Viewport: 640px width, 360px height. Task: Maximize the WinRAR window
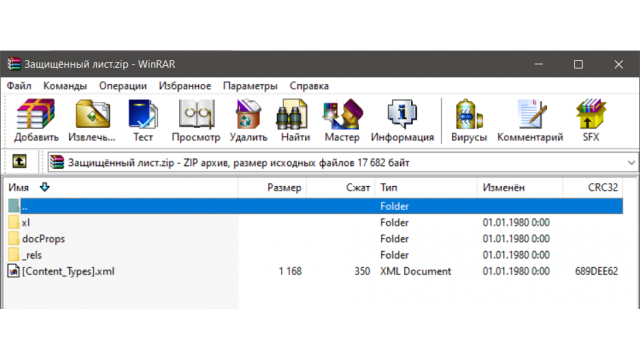(x=578, y=64)
